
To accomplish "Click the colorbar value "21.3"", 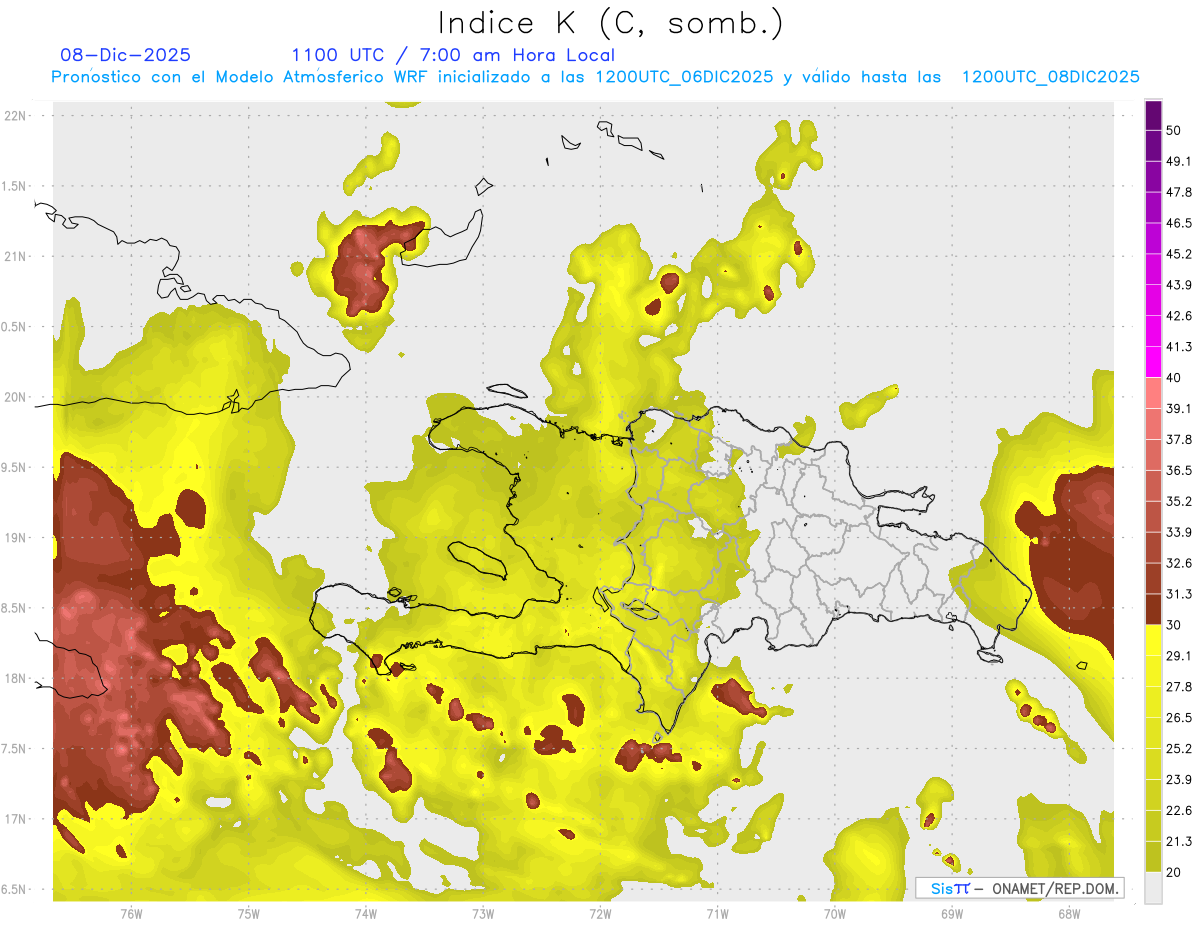I will 1179,842.
